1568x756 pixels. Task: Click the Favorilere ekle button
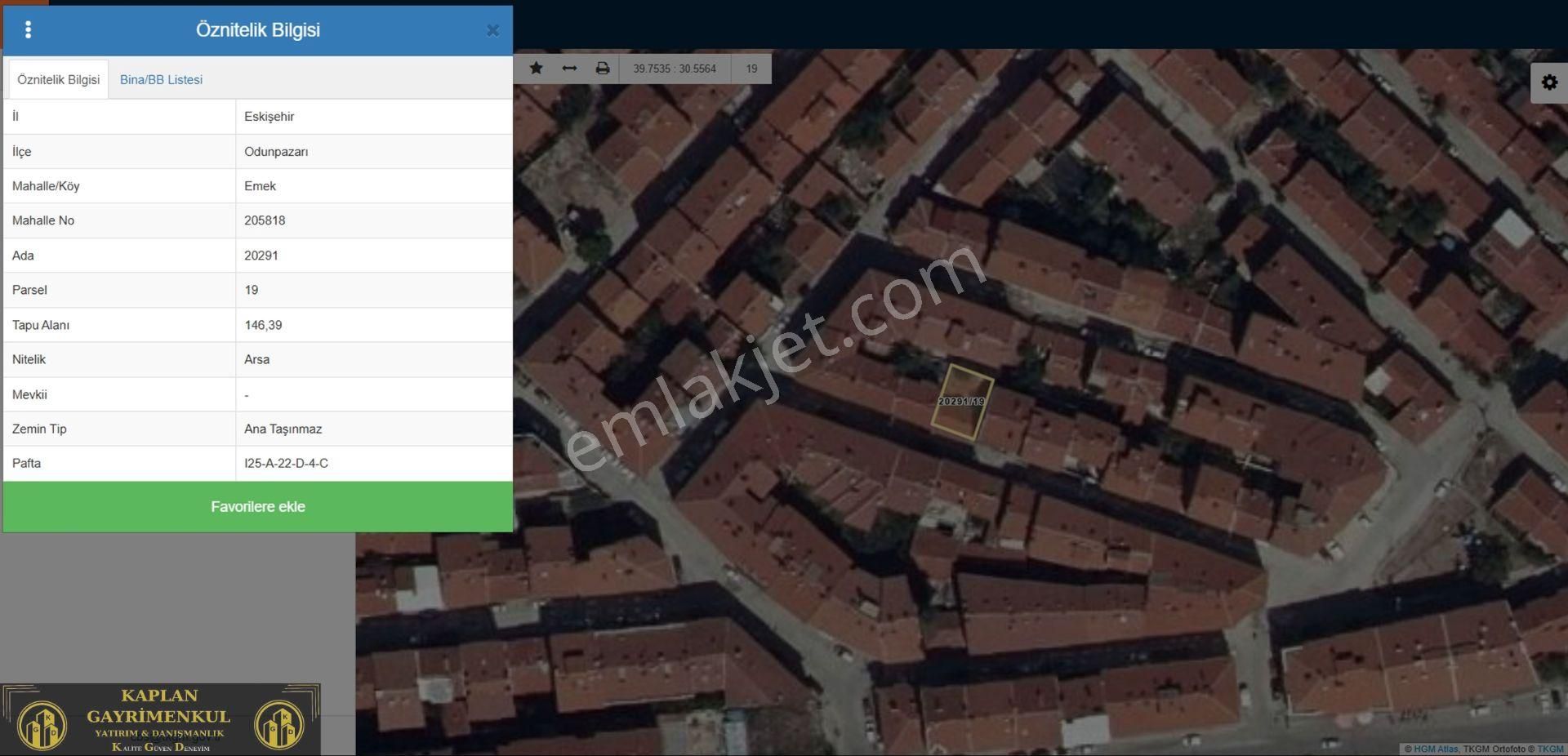[258, 507]
